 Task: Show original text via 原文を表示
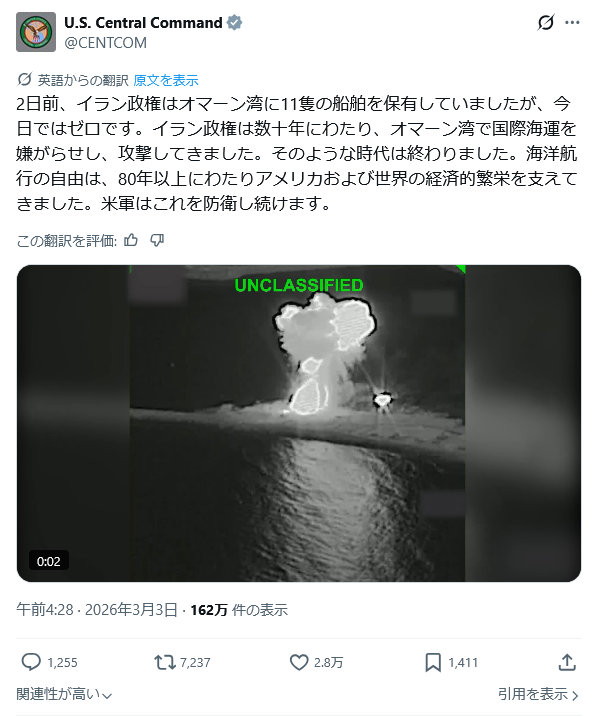coord(166,80)
